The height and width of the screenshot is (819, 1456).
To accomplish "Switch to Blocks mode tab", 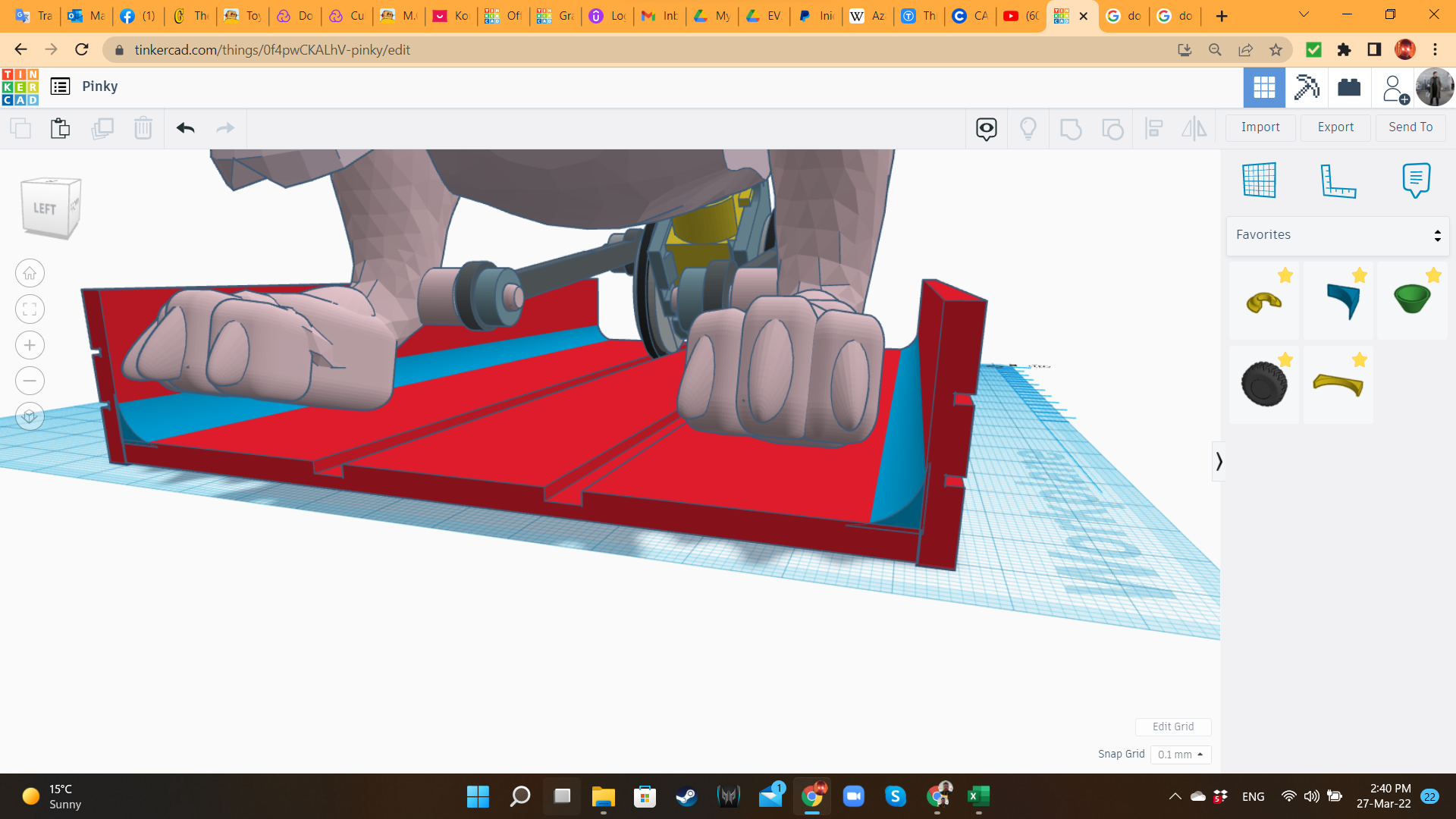I will click(x=1307, y=87).
